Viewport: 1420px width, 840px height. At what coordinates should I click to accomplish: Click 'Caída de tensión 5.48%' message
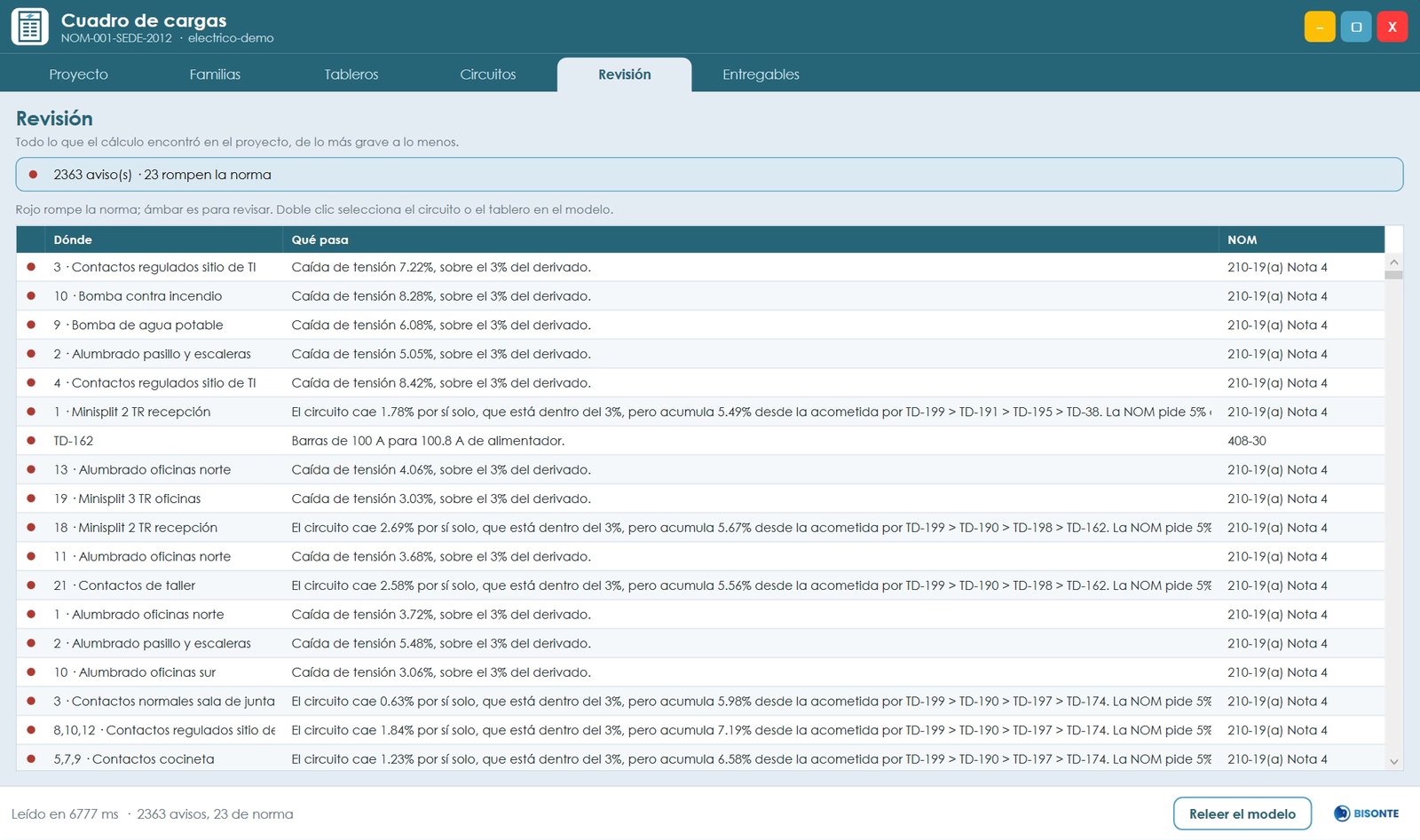pyautogui.click(x=441, y=643)
